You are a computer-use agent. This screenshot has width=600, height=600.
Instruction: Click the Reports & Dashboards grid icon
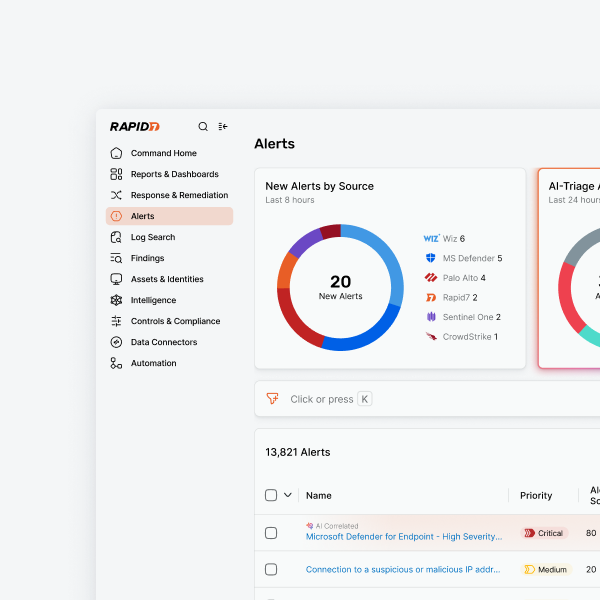pyautogui.click(x=116, y=174)
